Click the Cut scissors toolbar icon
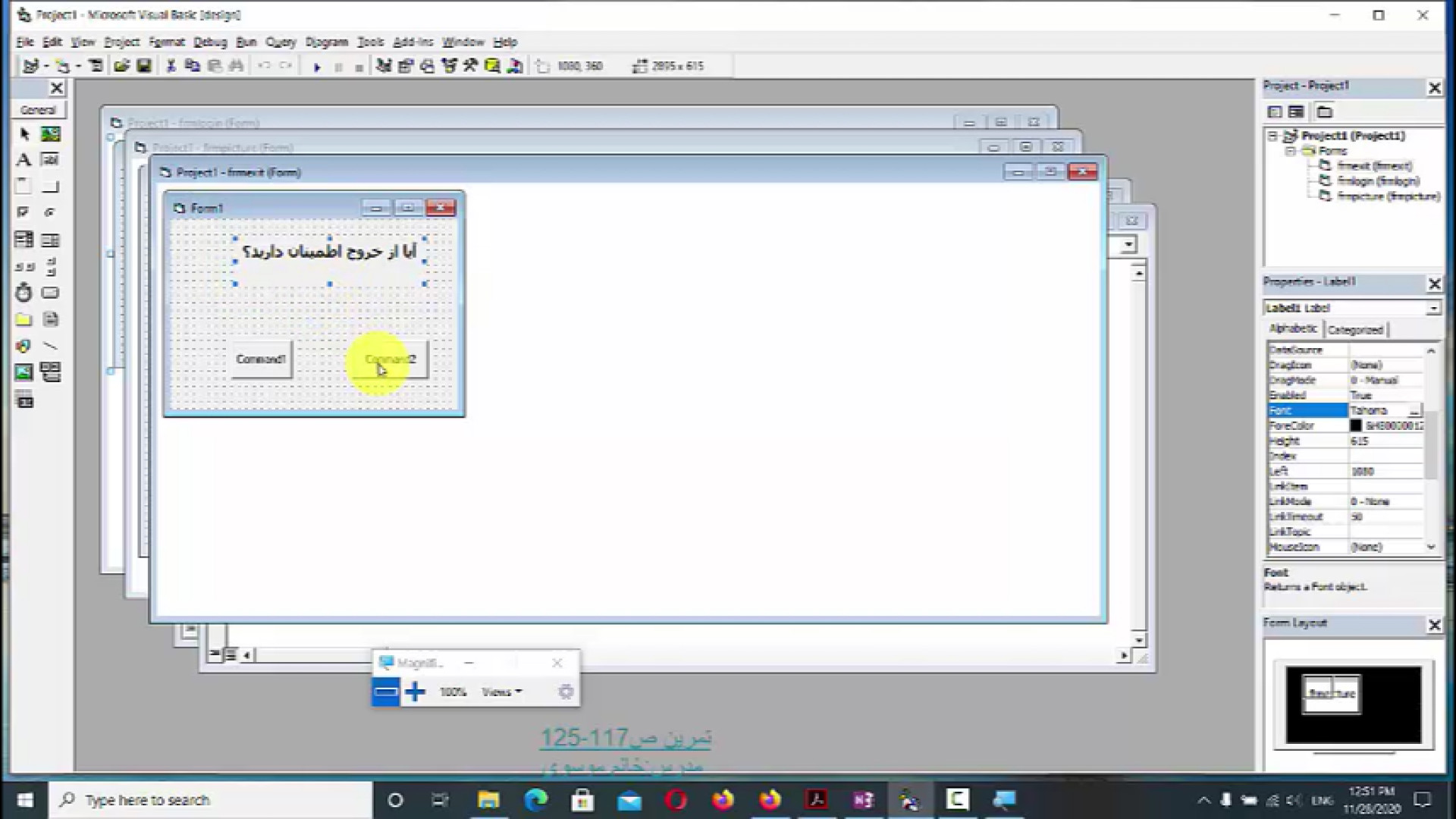Viewport: 1456px width, 819px height. coord(171,66)
